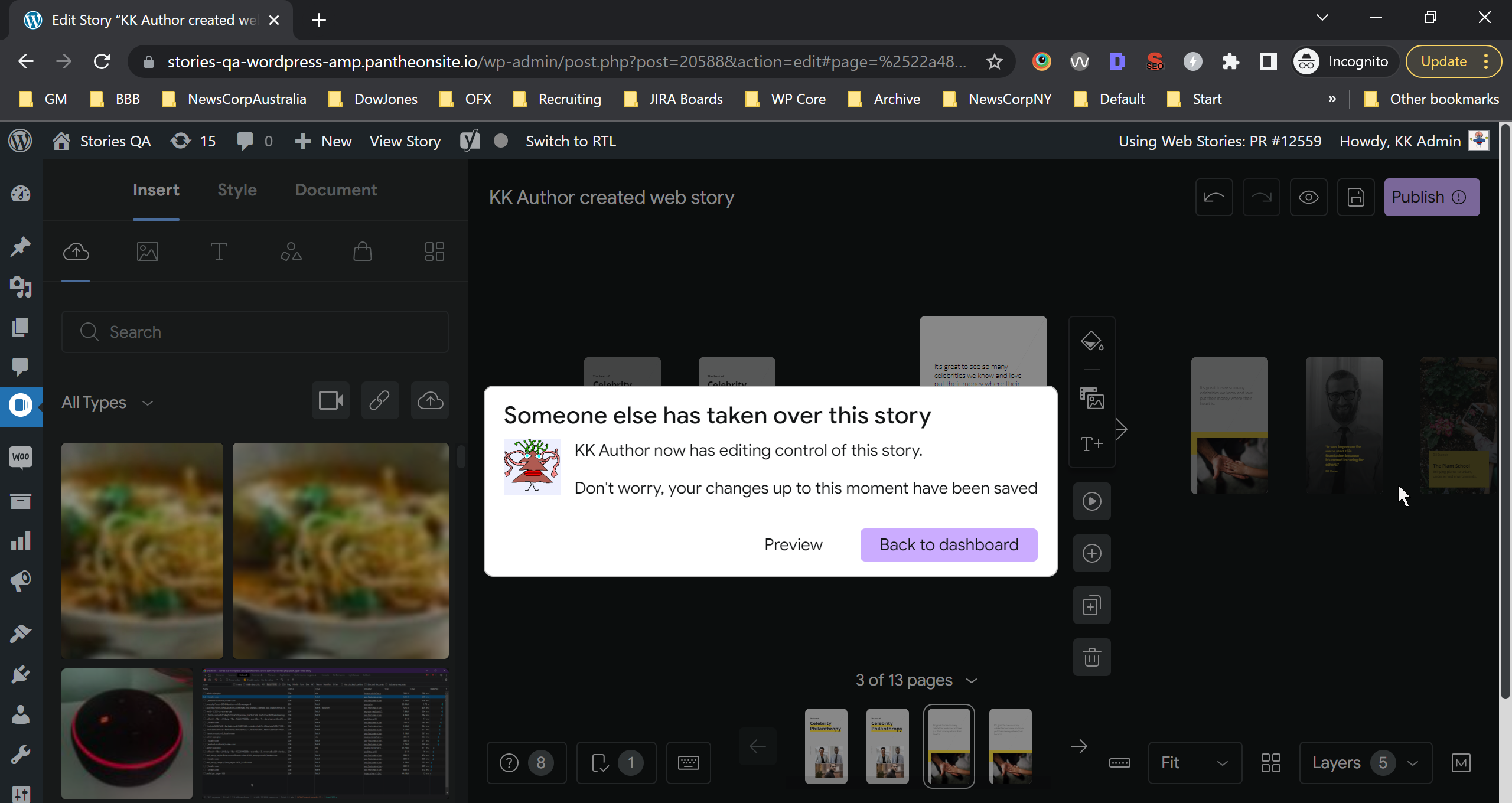
Task: Click the next page arrow beside canvas
Action: point(1122,429)
